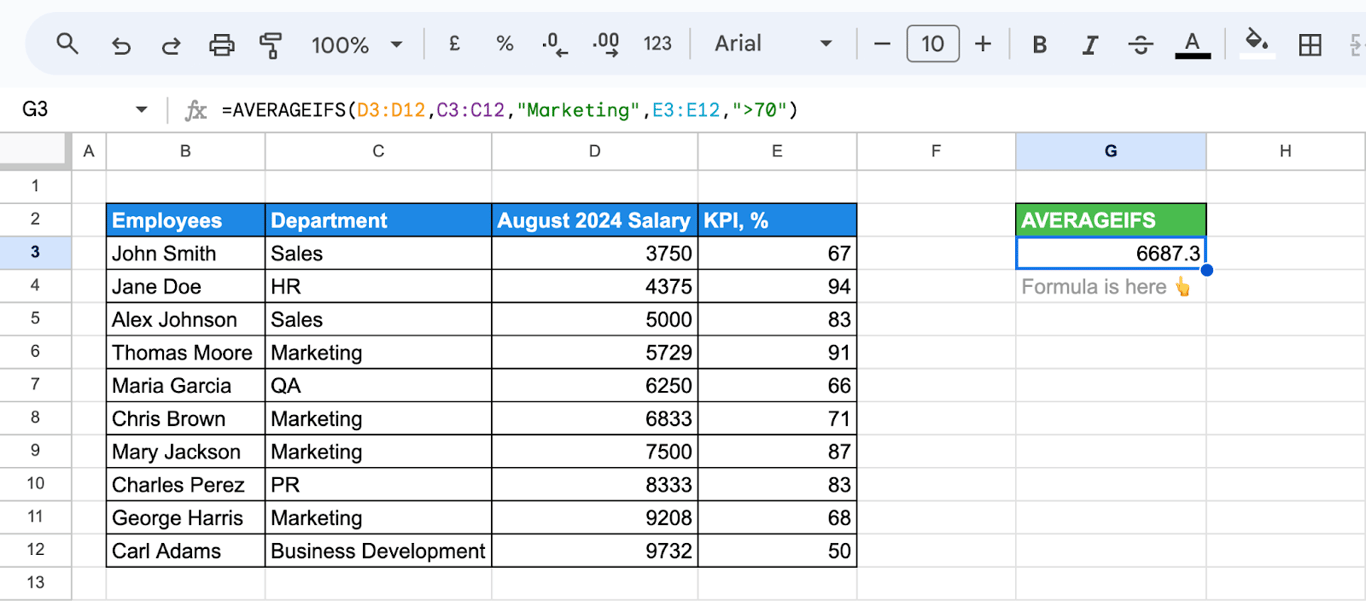
Task: Select KPI cell 94
Action: (x=777, y=286)
